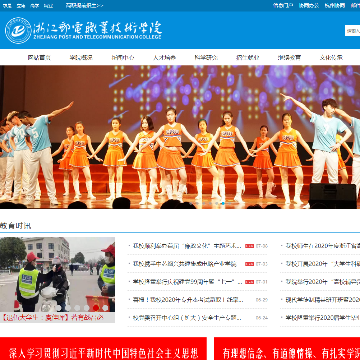The height and width of the screenshot is (360, 360).
Task: Open the 招生就业 navigation menu
Action: 248,57
